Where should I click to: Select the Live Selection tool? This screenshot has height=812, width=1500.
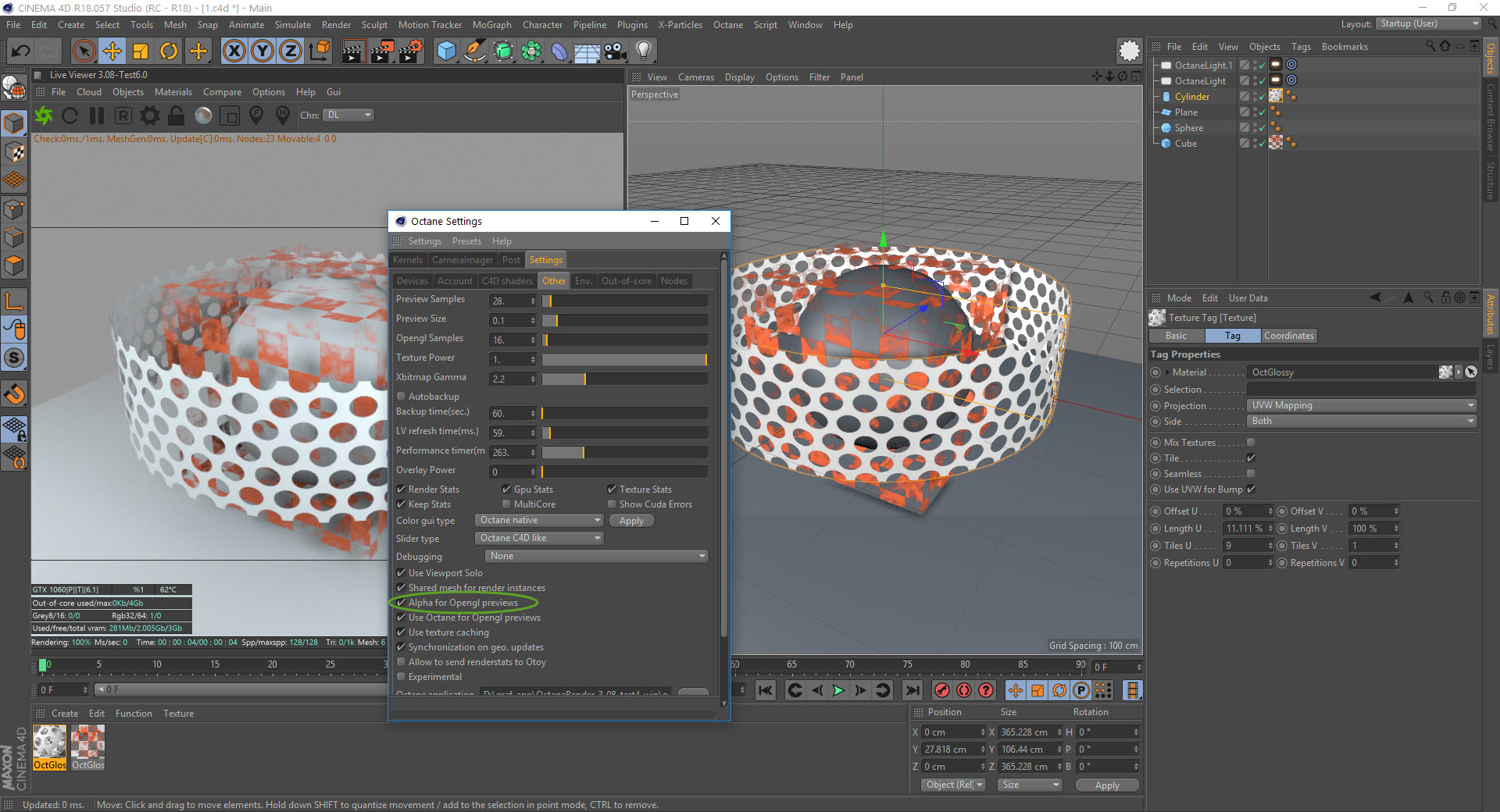tap(84, 52)
